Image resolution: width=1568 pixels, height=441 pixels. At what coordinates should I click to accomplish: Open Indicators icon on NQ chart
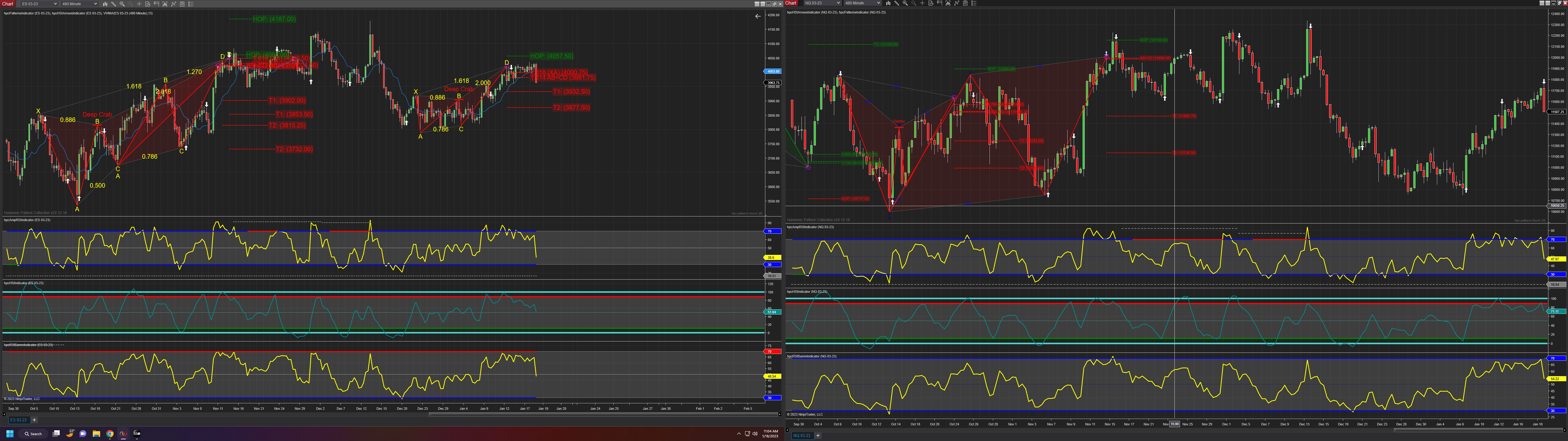tap(957, 3)
